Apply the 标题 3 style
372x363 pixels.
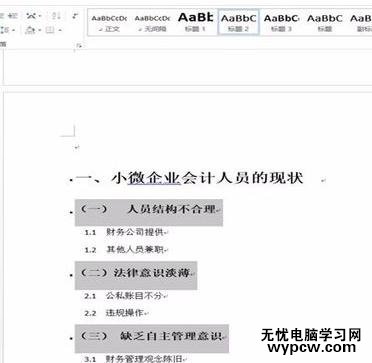[x=281, y=22]
